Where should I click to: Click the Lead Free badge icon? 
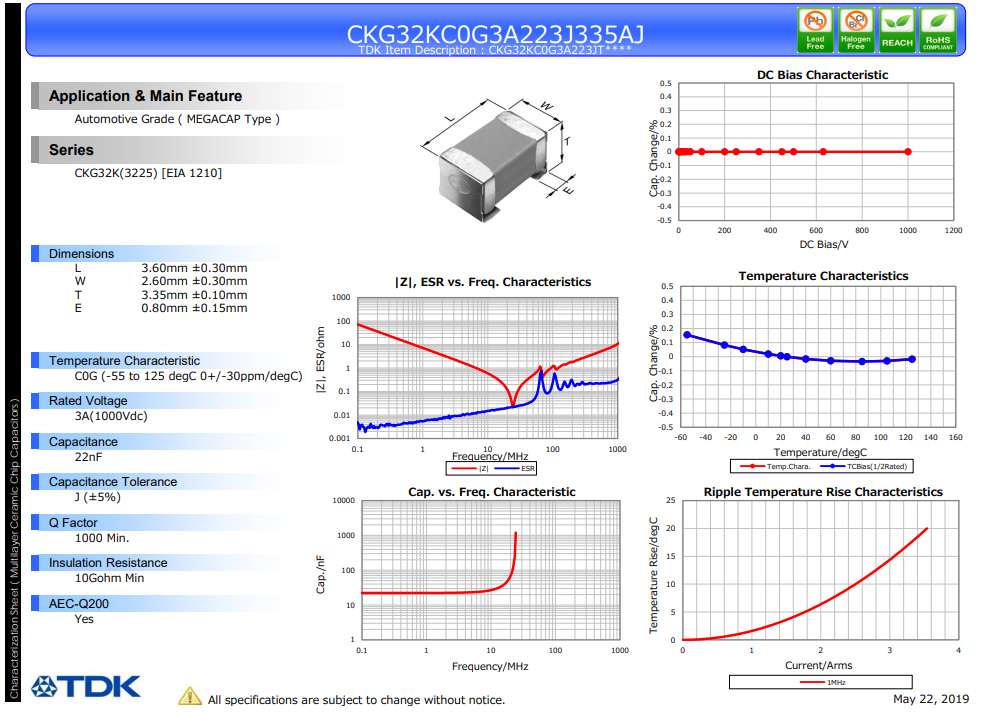pos(815,30)
